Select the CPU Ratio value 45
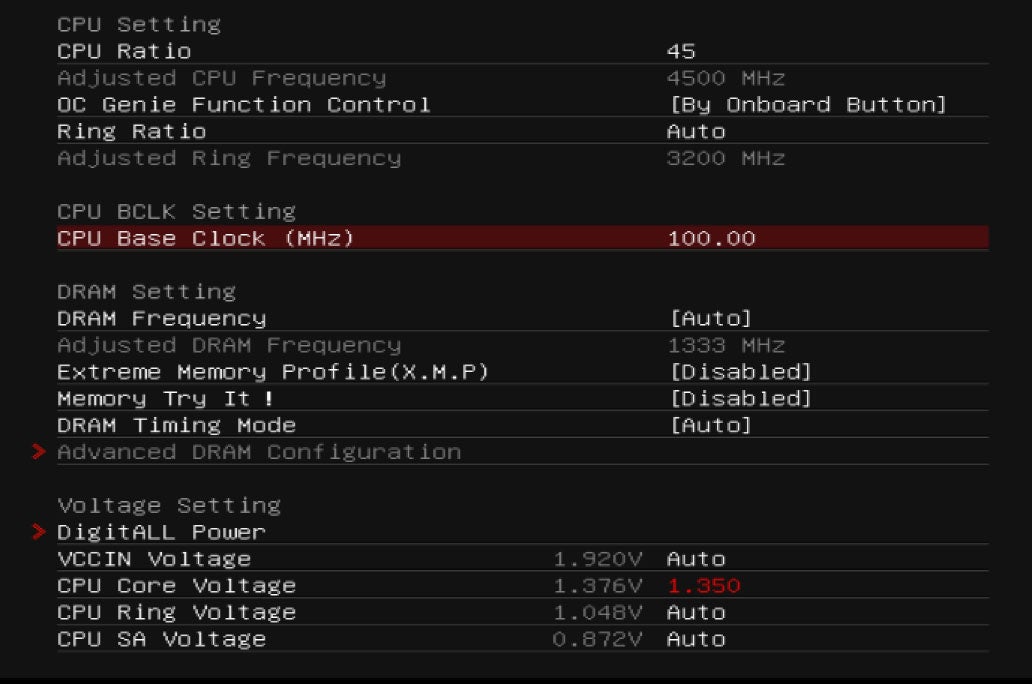 (681, 51)
